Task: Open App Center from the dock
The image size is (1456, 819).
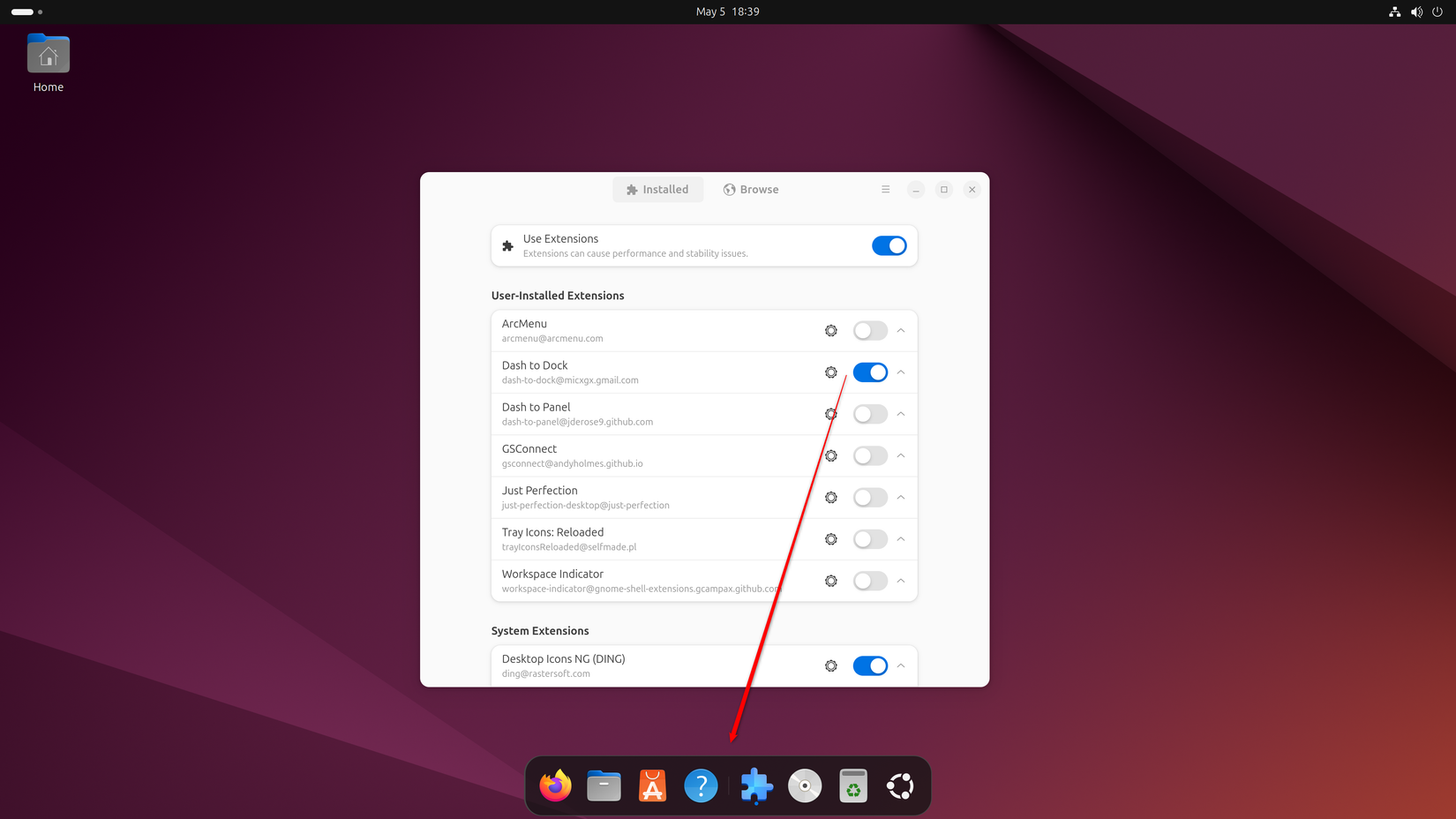Action: 651,785
